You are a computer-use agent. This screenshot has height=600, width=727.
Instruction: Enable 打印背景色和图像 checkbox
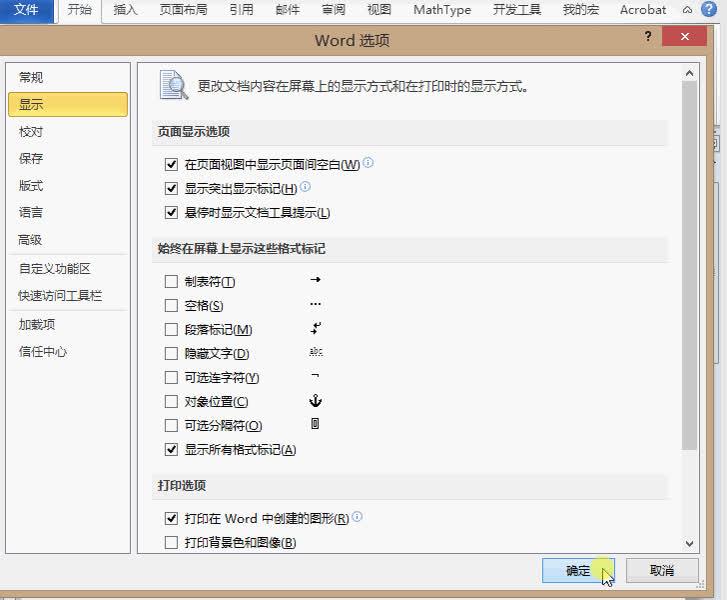click(x=171, y=543)
